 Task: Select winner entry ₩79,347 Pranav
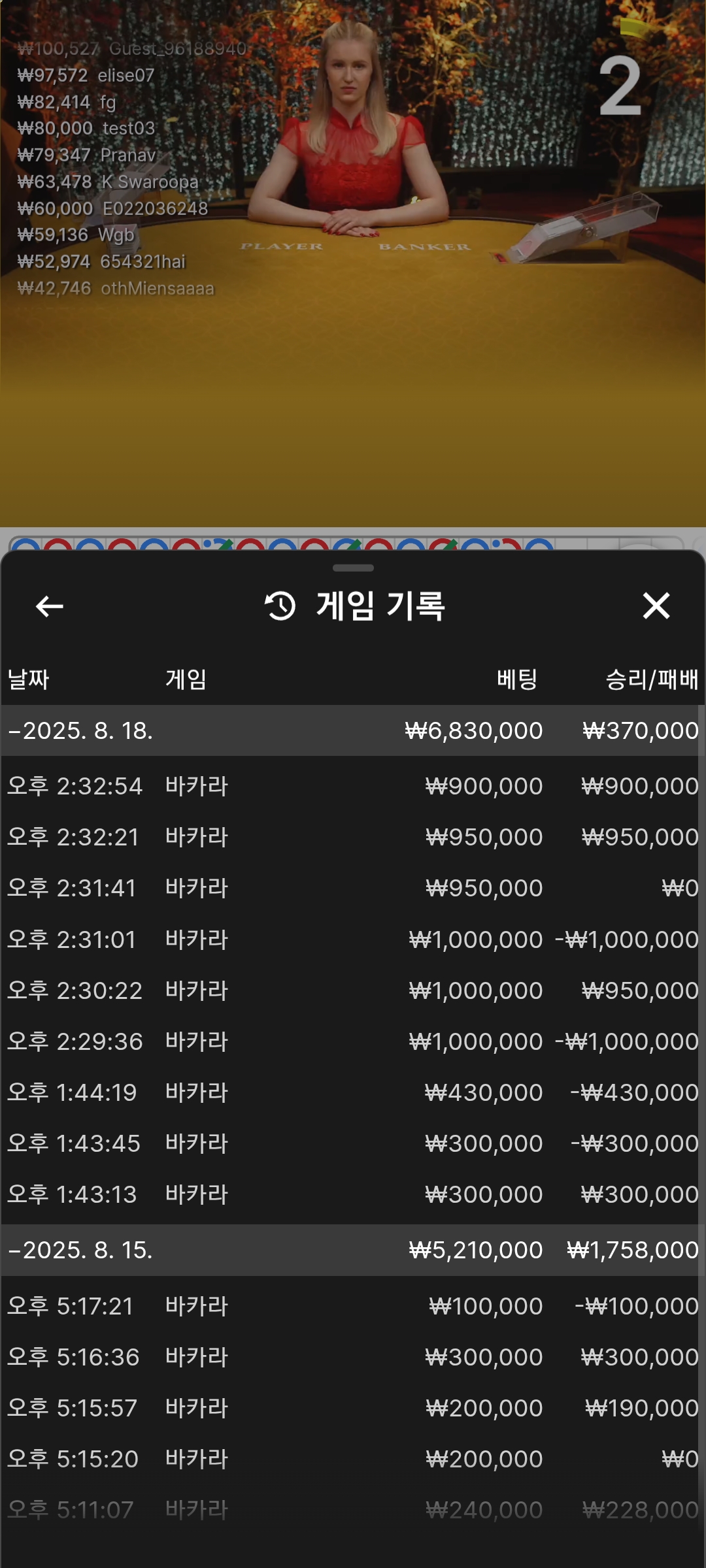86,155
